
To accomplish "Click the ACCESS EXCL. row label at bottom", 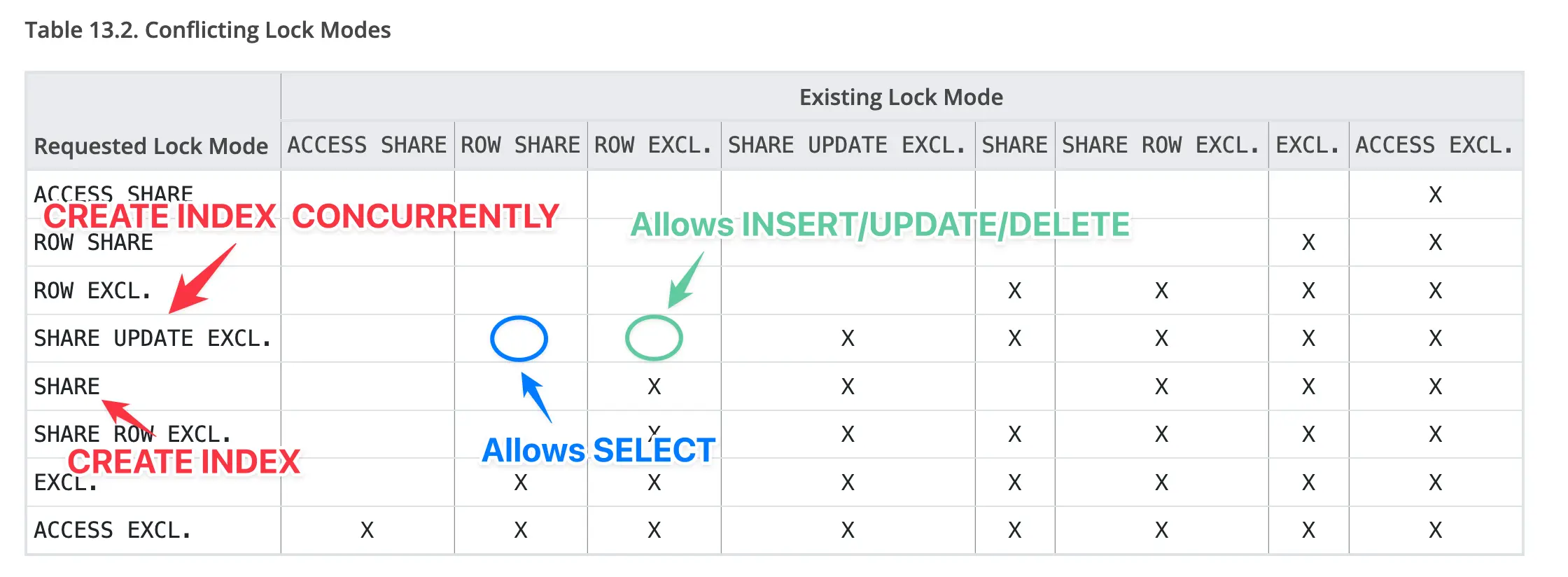I will coord(112,530).
